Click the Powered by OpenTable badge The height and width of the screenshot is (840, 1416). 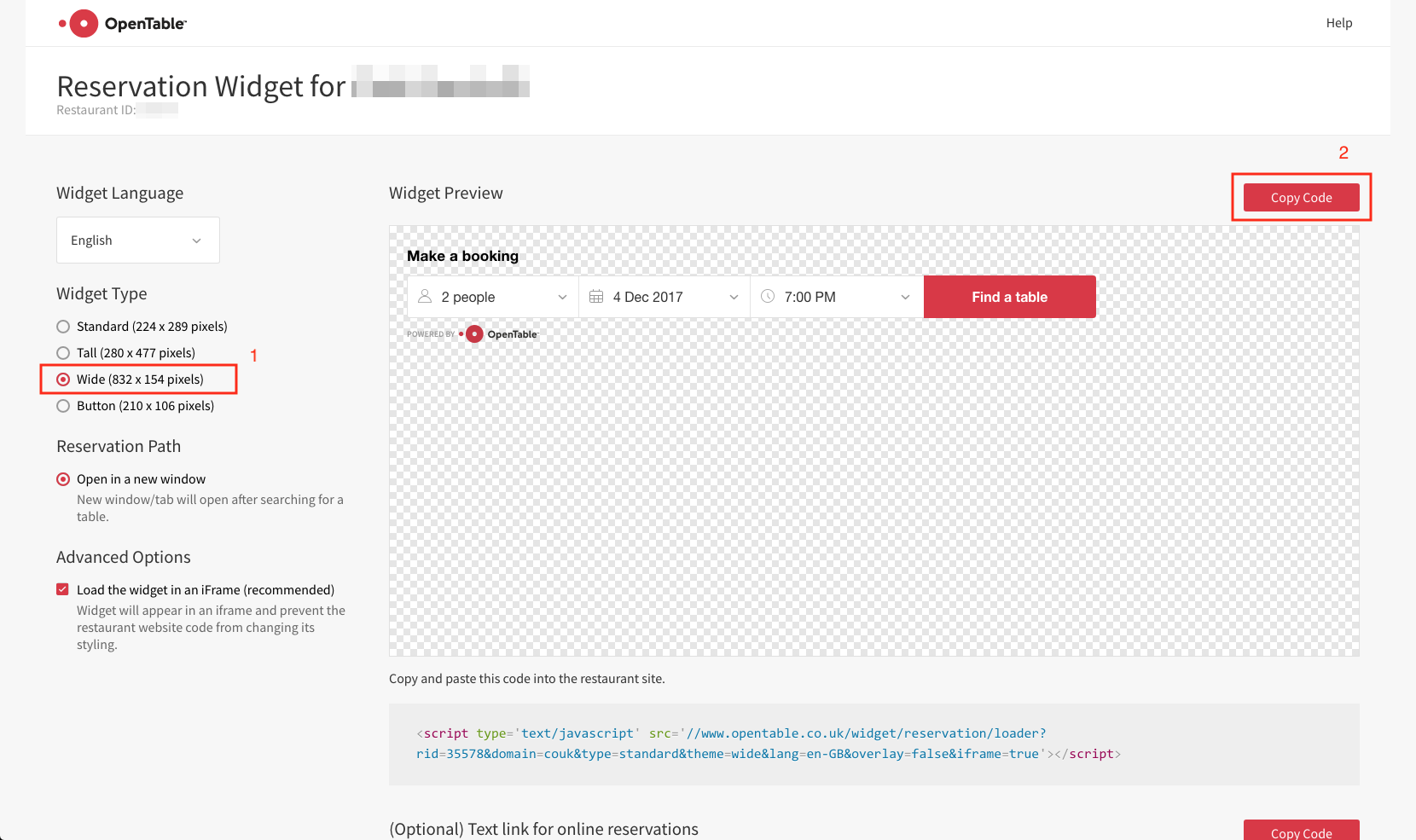(472, 333)
